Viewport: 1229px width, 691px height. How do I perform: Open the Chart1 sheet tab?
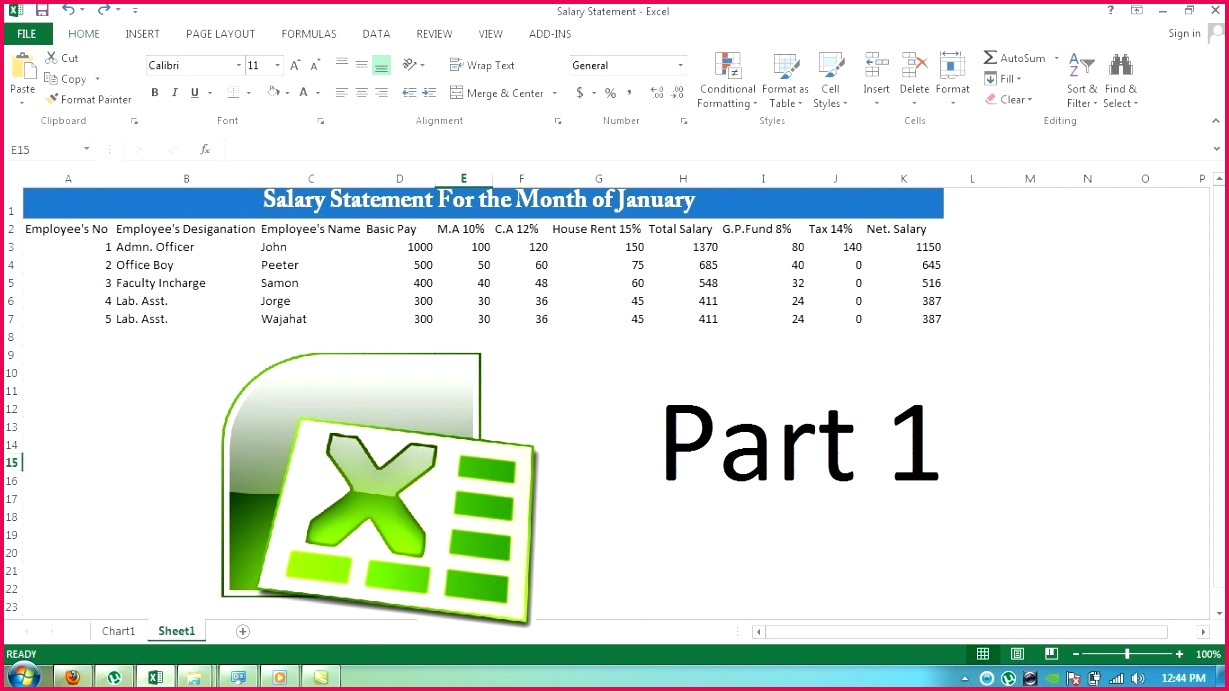pos(118,631)
